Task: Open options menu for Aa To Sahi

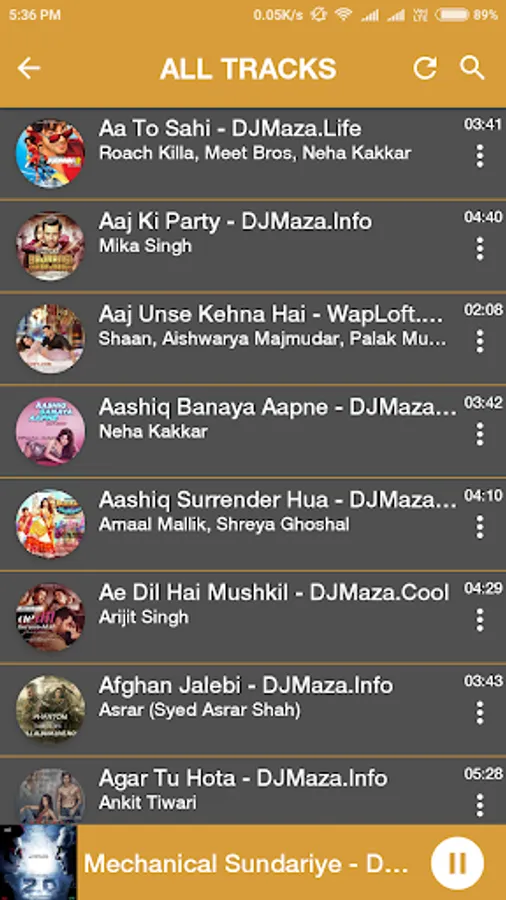Action: [480, 156]
